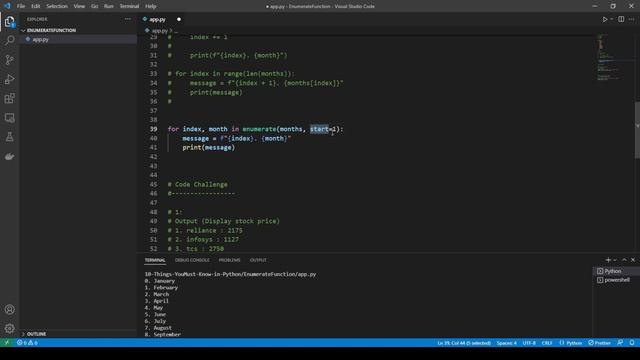Screen dimensions: 640x360
Task: Open the Run menu
Action: (109, 6)
